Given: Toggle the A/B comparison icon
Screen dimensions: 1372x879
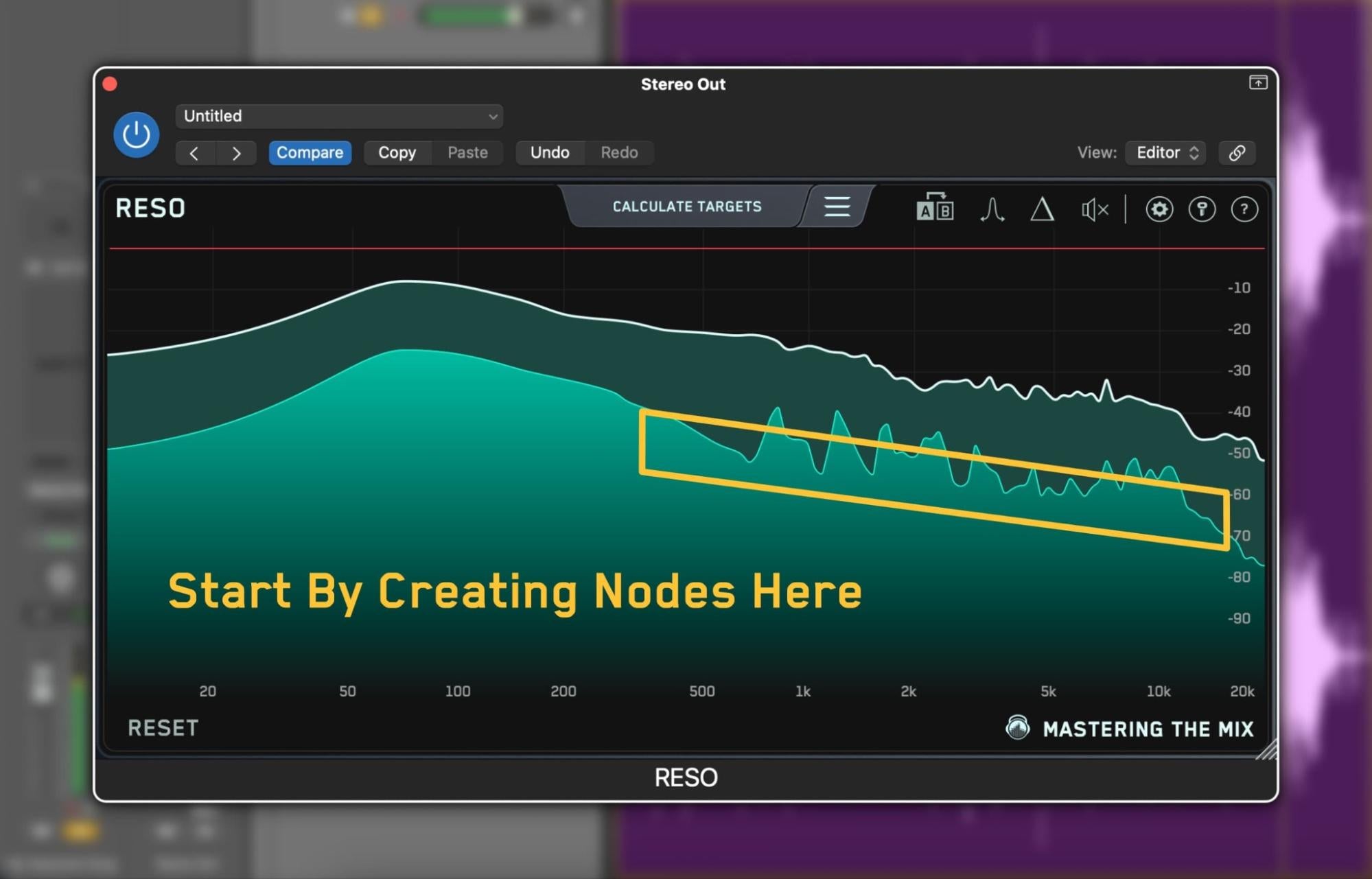Looking at the screenshot, I should pyautogui.click(x=935, y=208).
